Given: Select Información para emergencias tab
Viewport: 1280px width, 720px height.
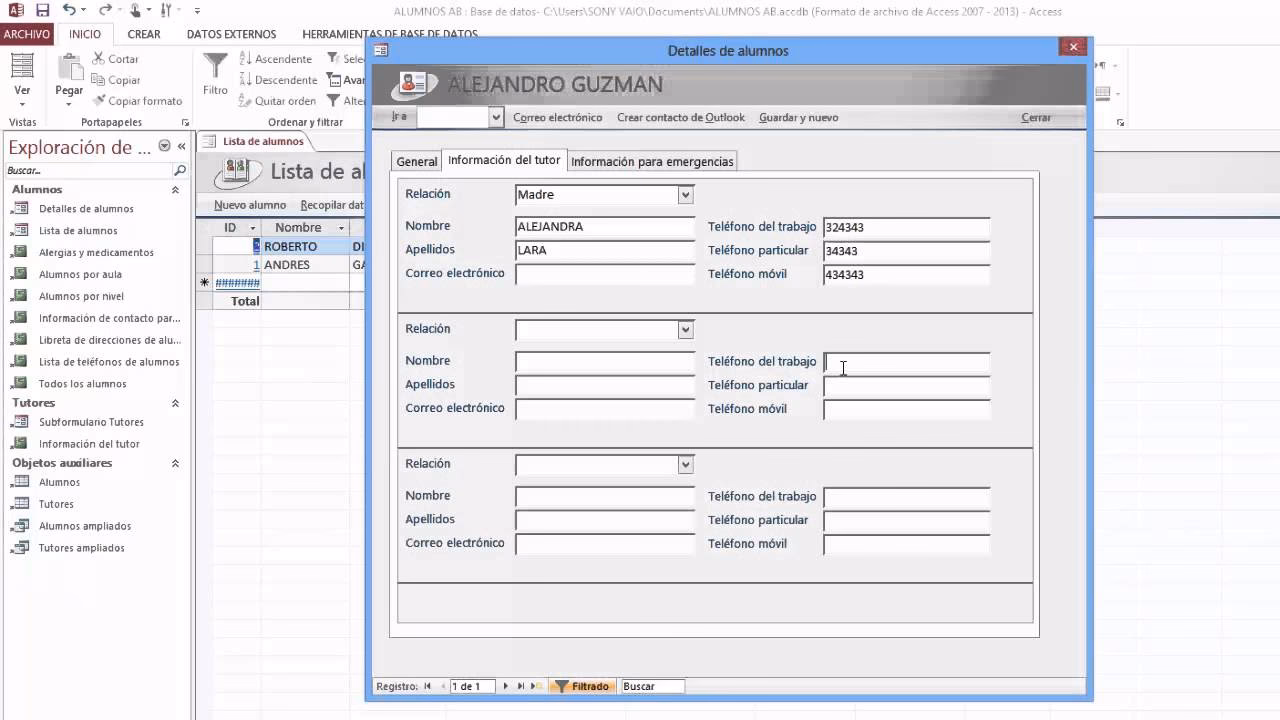Looking at the screenshot, I should tap(652, 161).
